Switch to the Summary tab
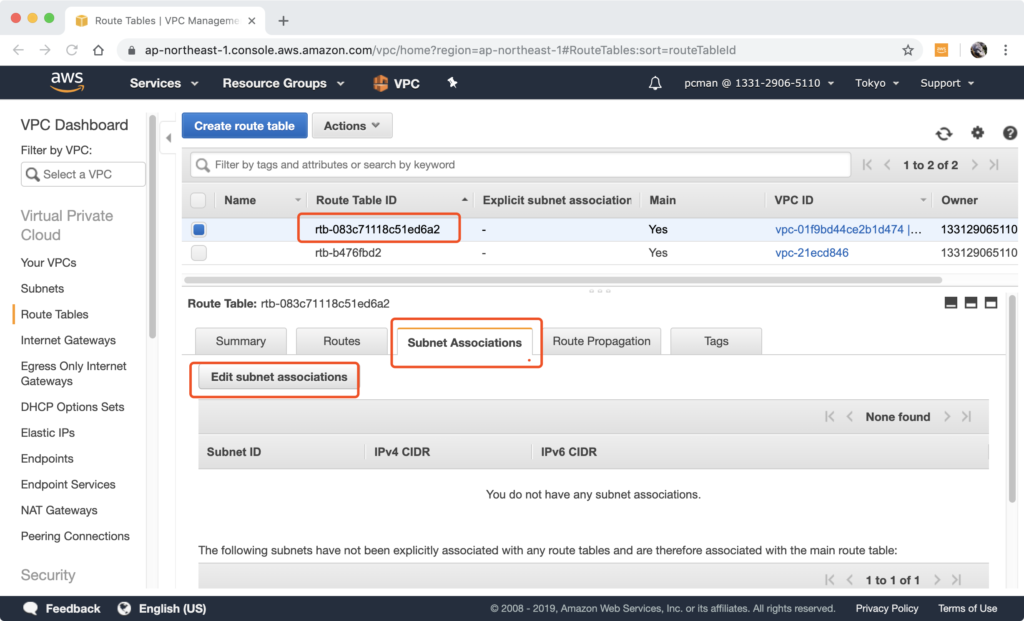 point(240,341)
